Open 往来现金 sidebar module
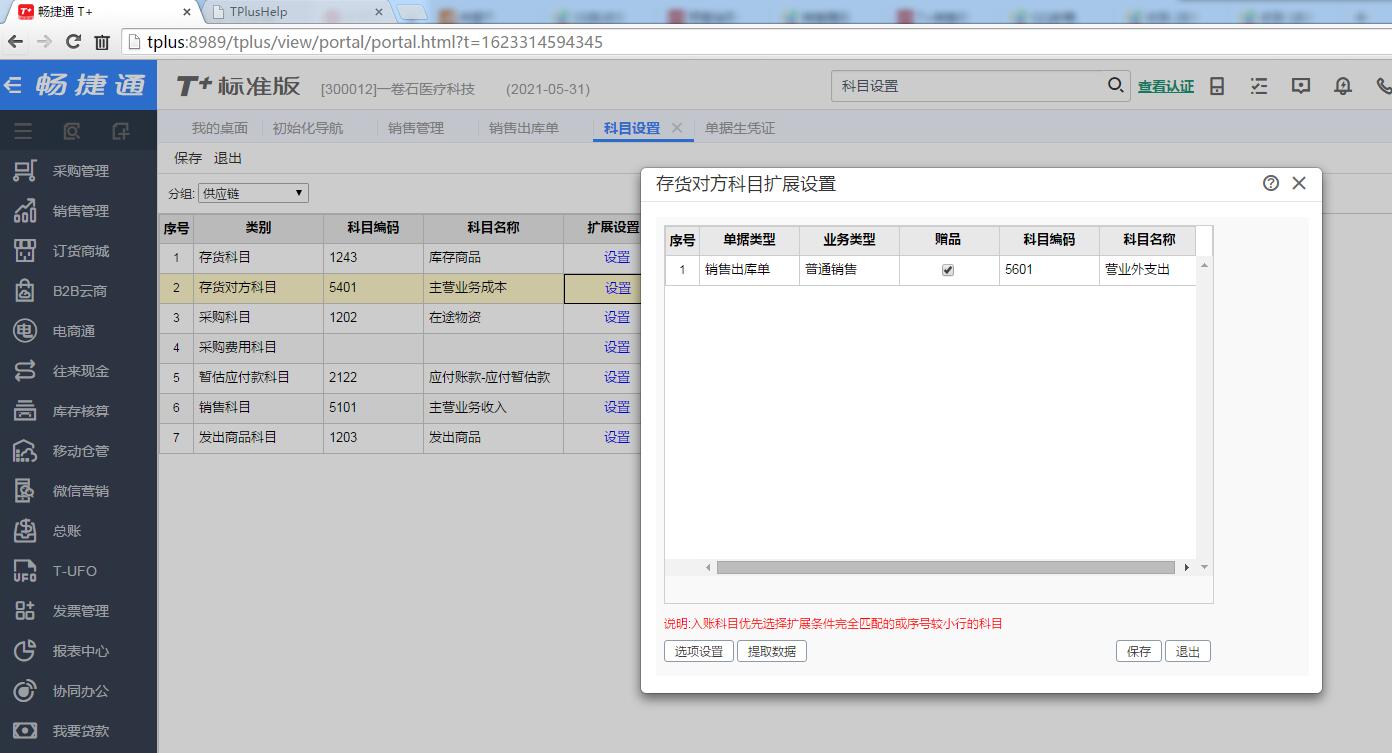Viewport: 1392px width, 753px height. coord(78,371)
